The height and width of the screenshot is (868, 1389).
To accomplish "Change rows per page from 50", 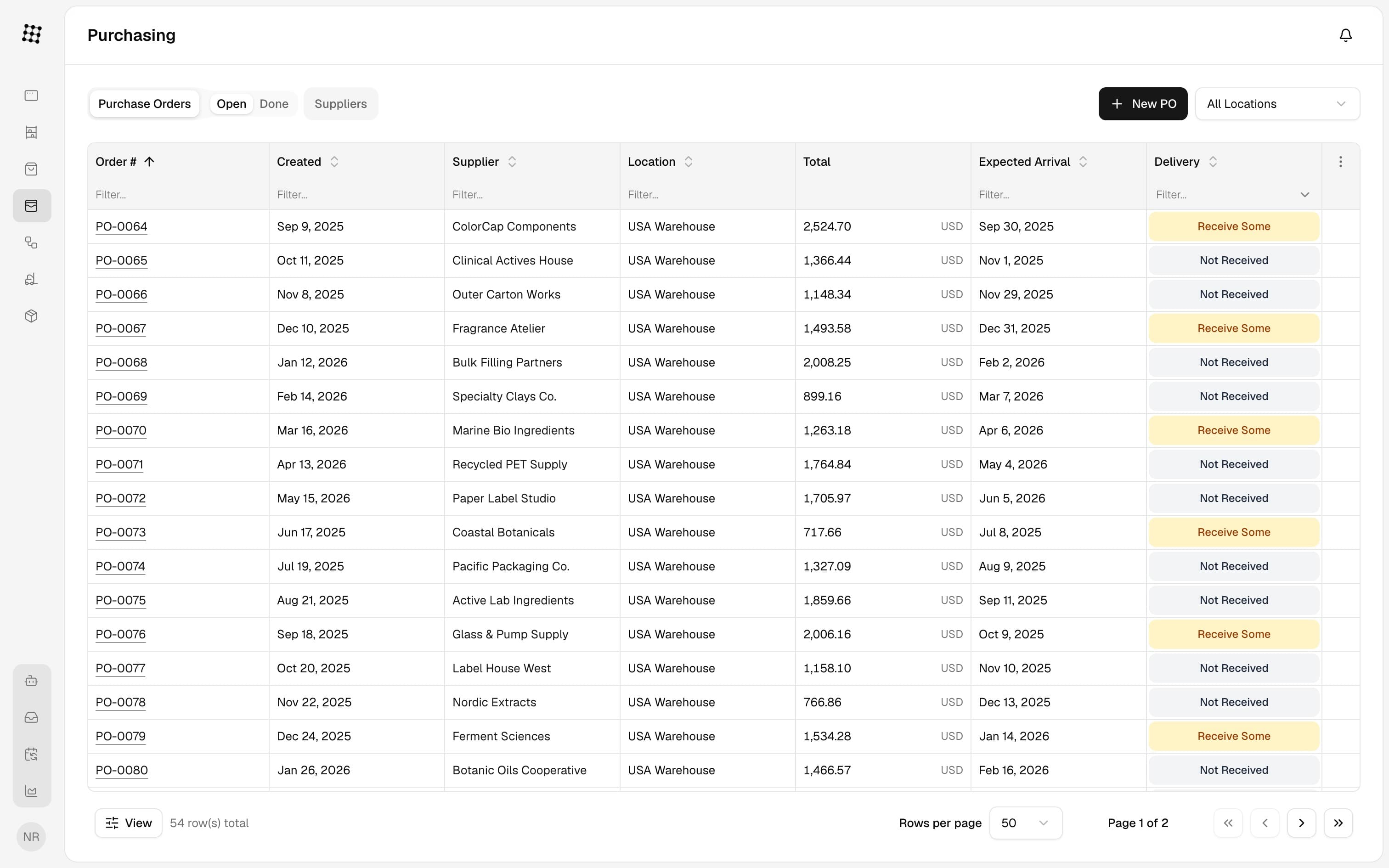I will coord(1026,823).
